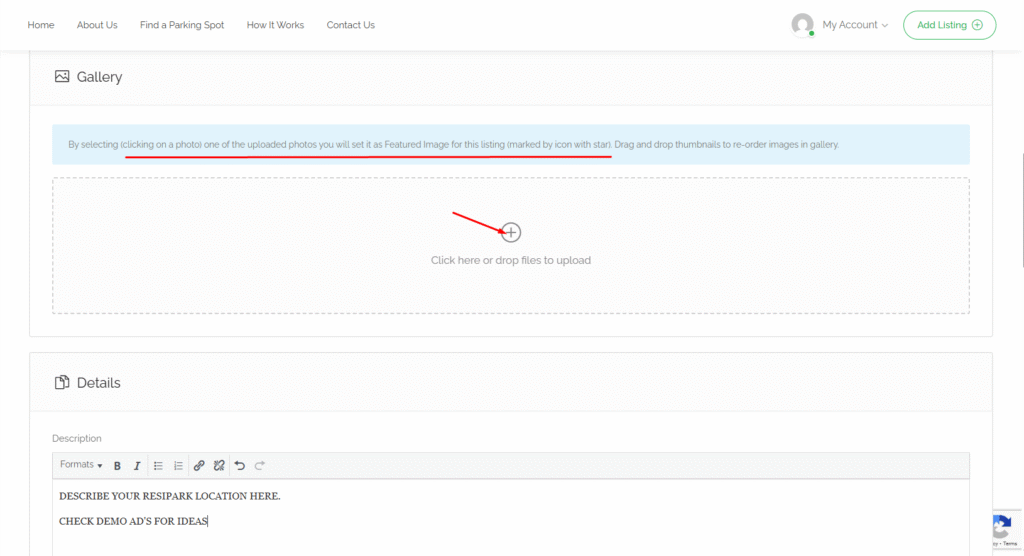Open the Contact Us page
The height and width of the screenshot is (556, 1024).
coord(350,25)
